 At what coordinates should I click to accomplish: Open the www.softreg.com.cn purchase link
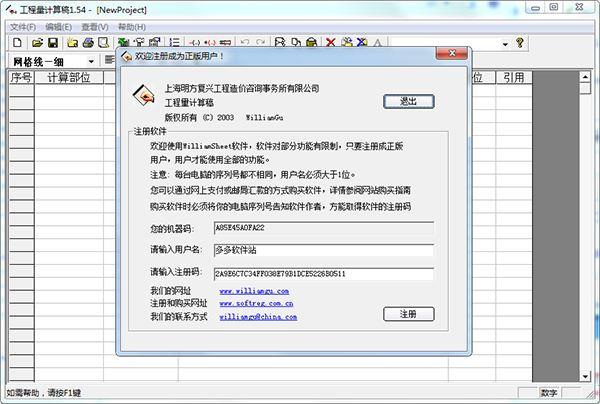click(256, 303)
